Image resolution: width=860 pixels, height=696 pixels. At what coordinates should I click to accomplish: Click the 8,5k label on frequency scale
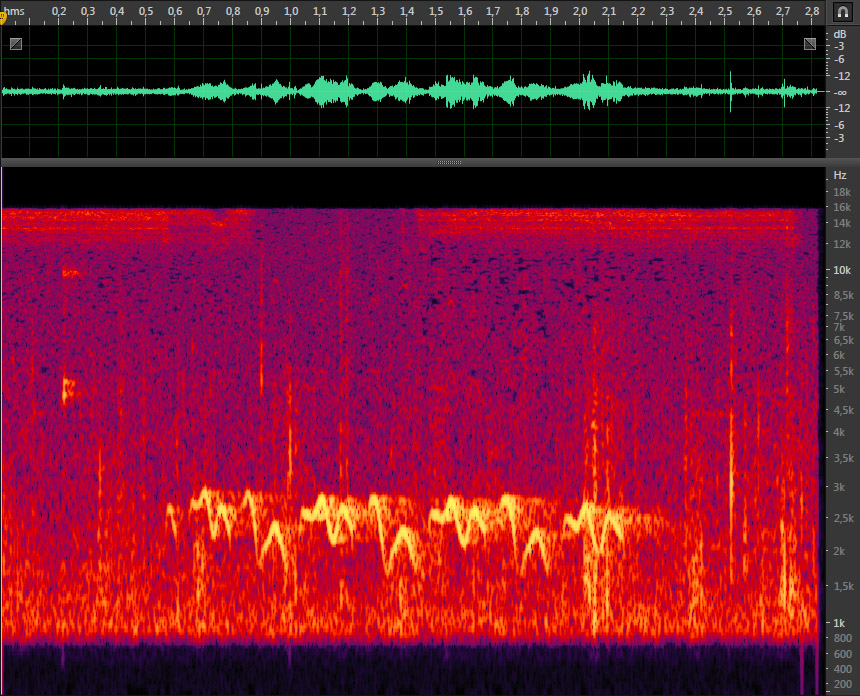tap(844, 296)
